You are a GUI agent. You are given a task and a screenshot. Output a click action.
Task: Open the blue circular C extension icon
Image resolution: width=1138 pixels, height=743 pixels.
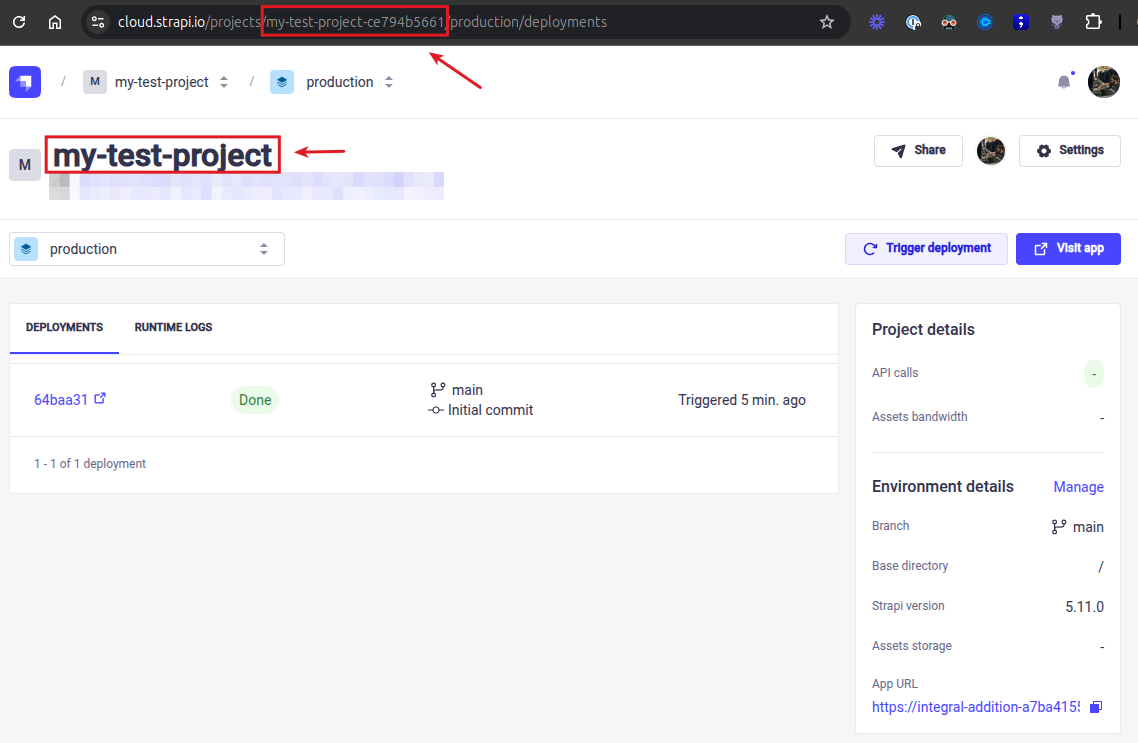click(x=985, y=22)
